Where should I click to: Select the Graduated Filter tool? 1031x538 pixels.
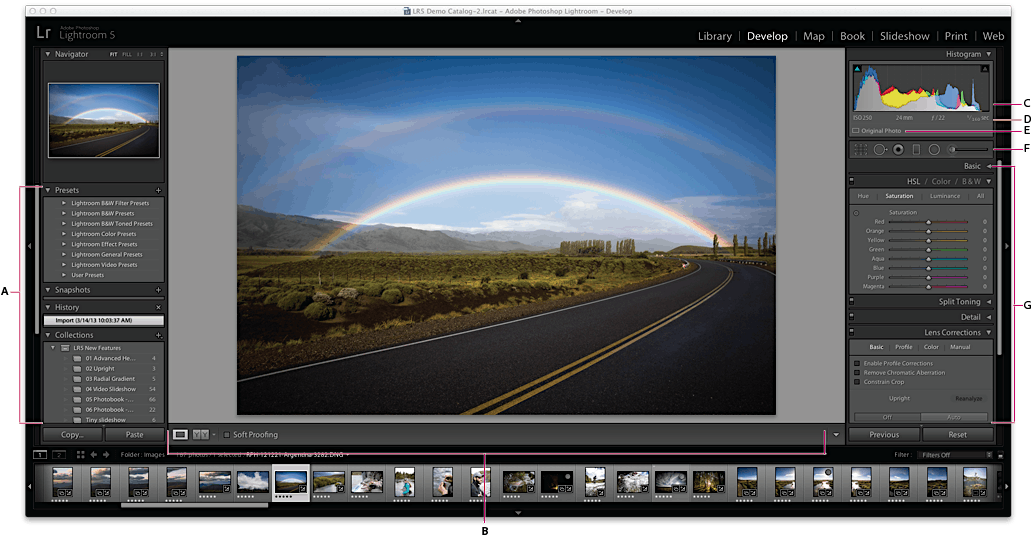click(916, 149)
